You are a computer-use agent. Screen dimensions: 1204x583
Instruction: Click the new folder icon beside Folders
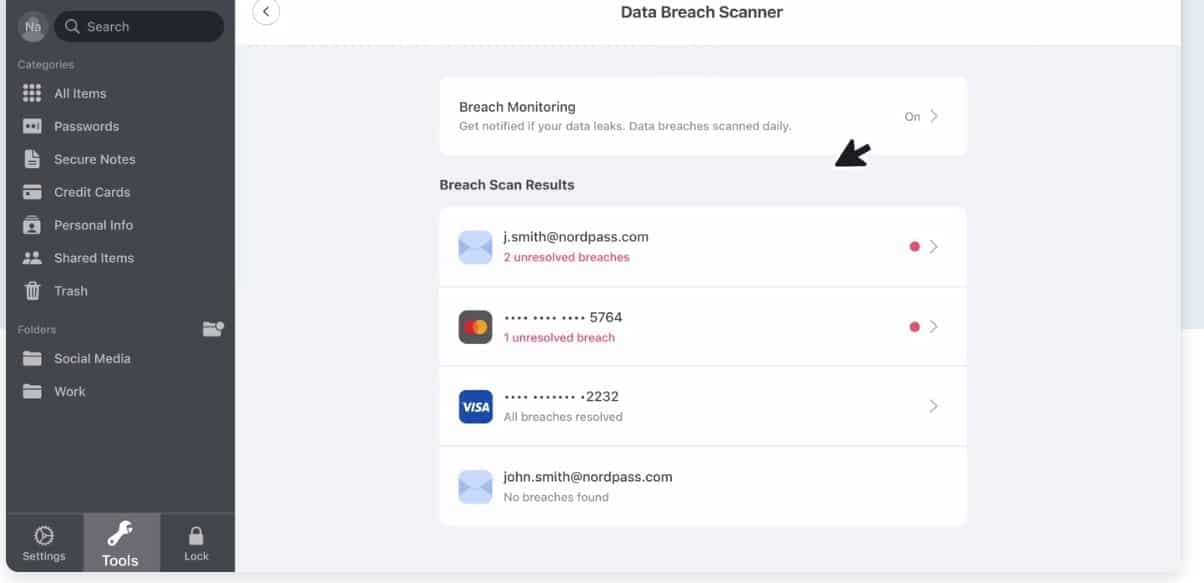pyautogui.click(x=213, y=328)
